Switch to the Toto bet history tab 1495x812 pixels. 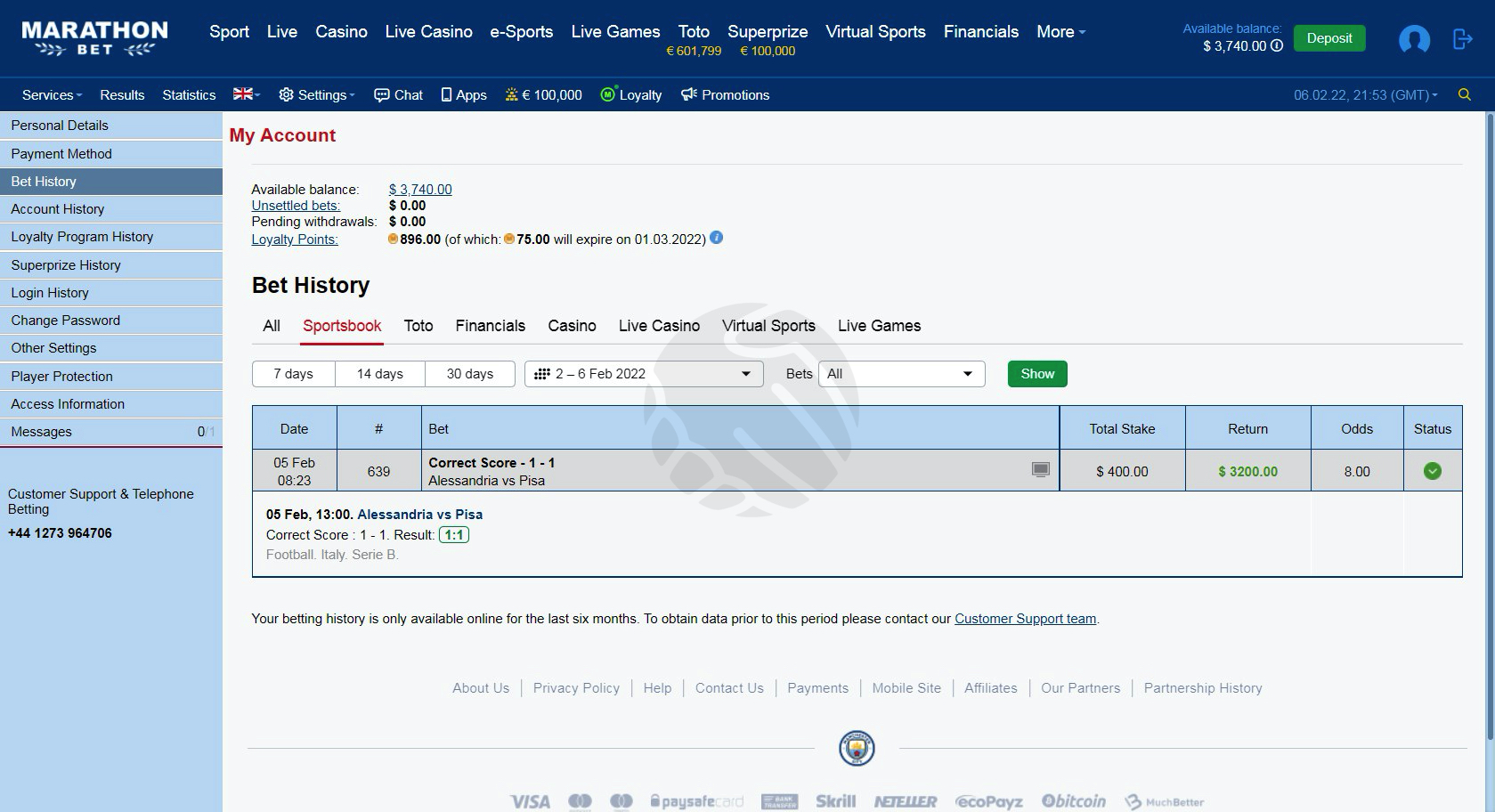pos(418,326)
